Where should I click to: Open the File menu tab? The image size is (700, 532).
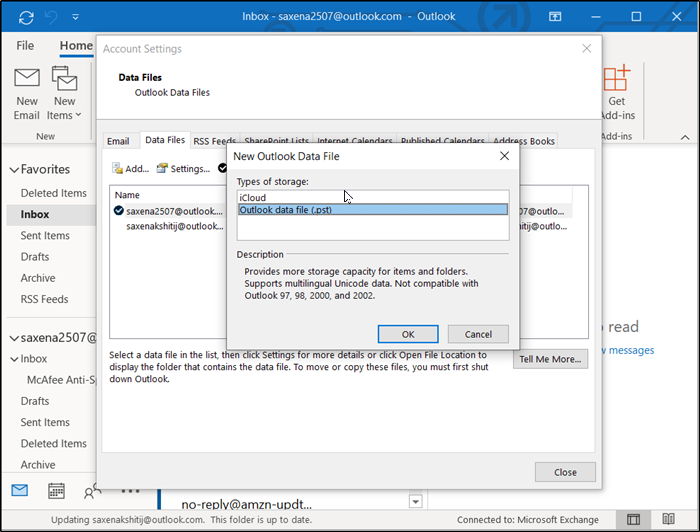tap(25, 46)
